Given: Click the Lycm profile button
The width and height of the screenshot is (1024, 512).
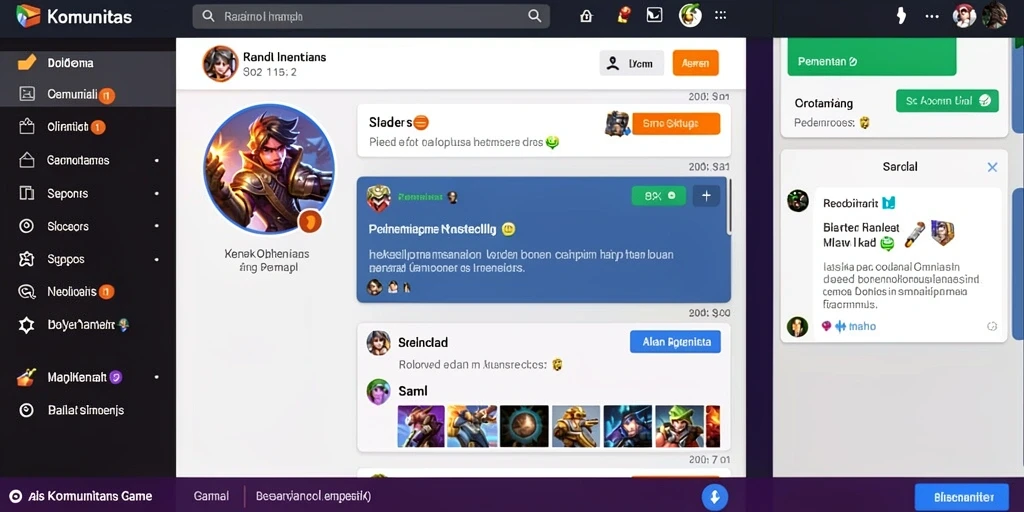Looking at the screenshot, I should pos(632,63).
